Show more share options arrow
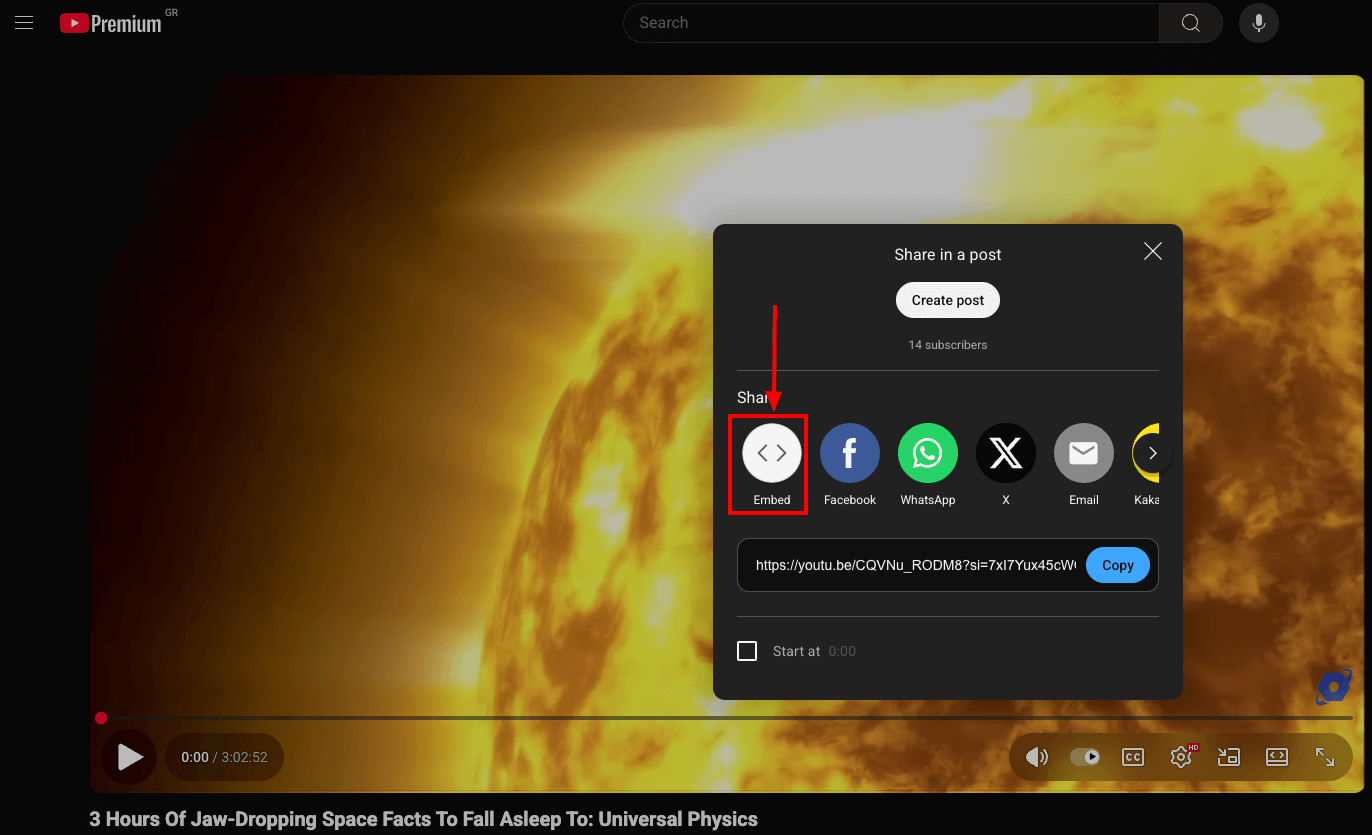1372x835 pixels. pyautogui.click(x=1153, y=453)
